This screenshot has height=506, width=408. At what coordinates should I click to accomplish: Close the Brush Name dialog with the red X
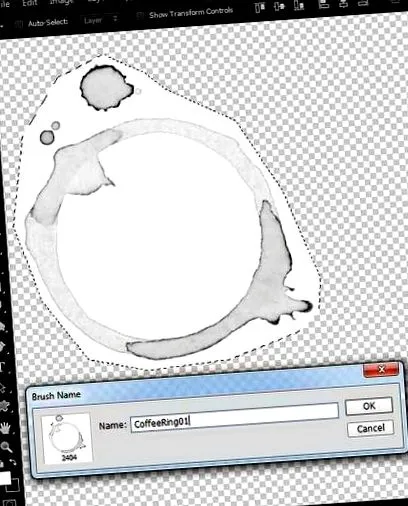point(381,369)
